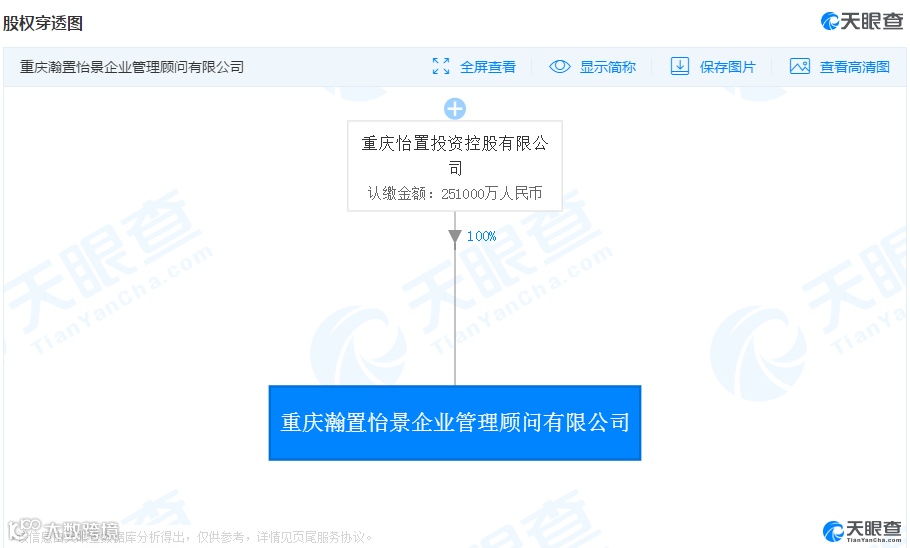Click 认缴金额：251000万人民币 text
The image size is (910, 548).
tap(455, 193)
